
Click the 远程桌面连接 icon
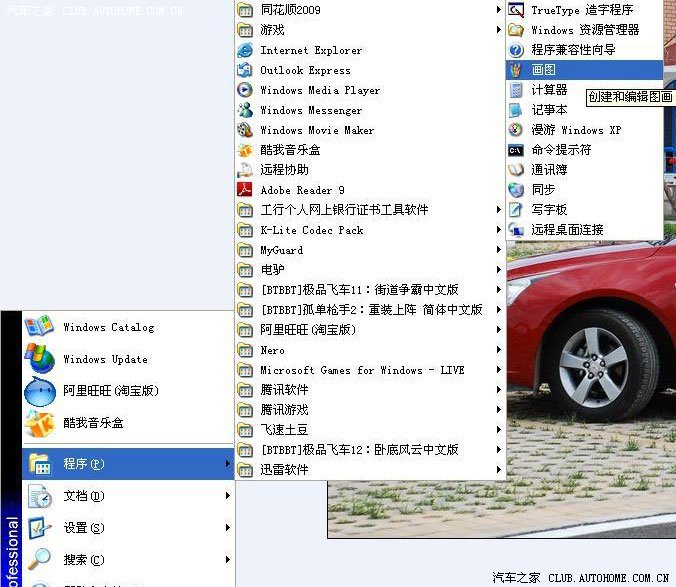click(516, 229)
